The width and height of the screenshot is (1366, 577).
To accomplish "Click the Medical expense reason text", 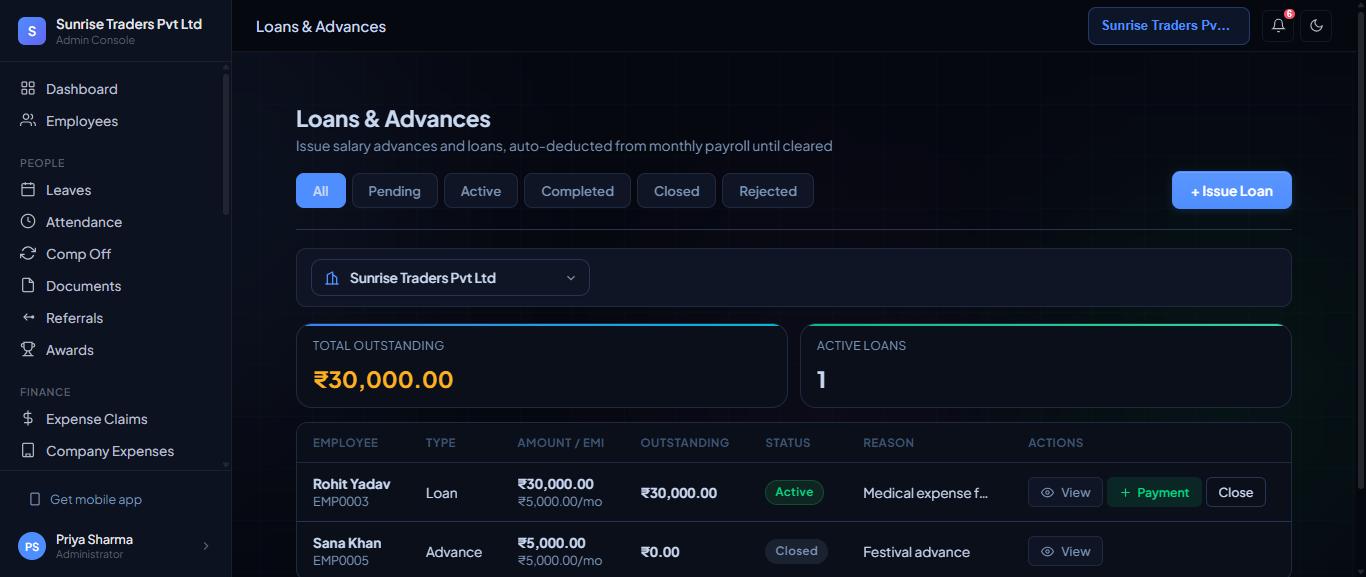I will (926, 493).
